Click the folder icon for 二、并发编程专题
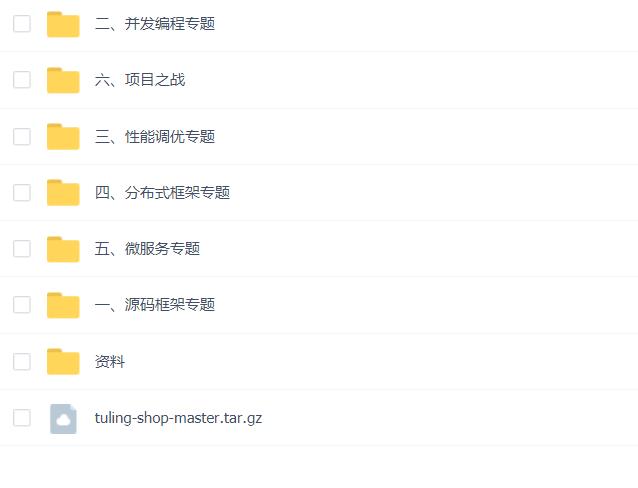638x488 pixels. (63, 24)
